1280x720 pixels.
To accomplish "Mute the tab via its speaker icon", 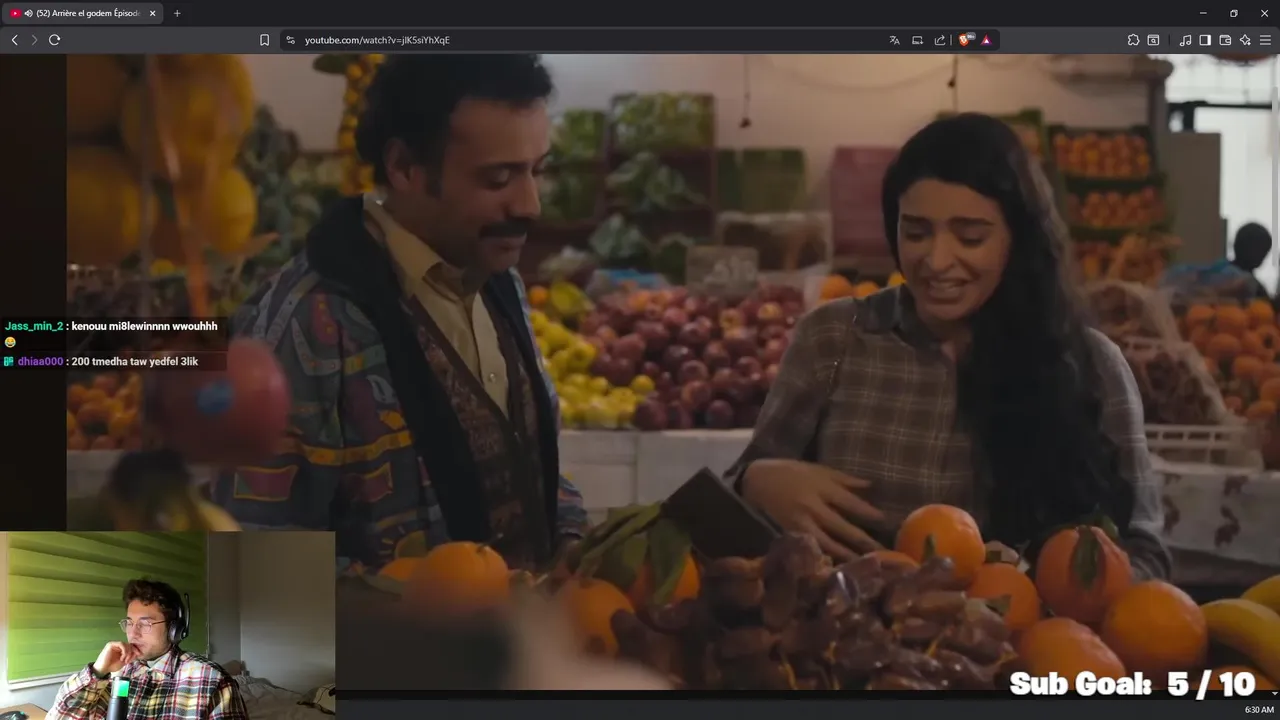I will click(28, 13).
